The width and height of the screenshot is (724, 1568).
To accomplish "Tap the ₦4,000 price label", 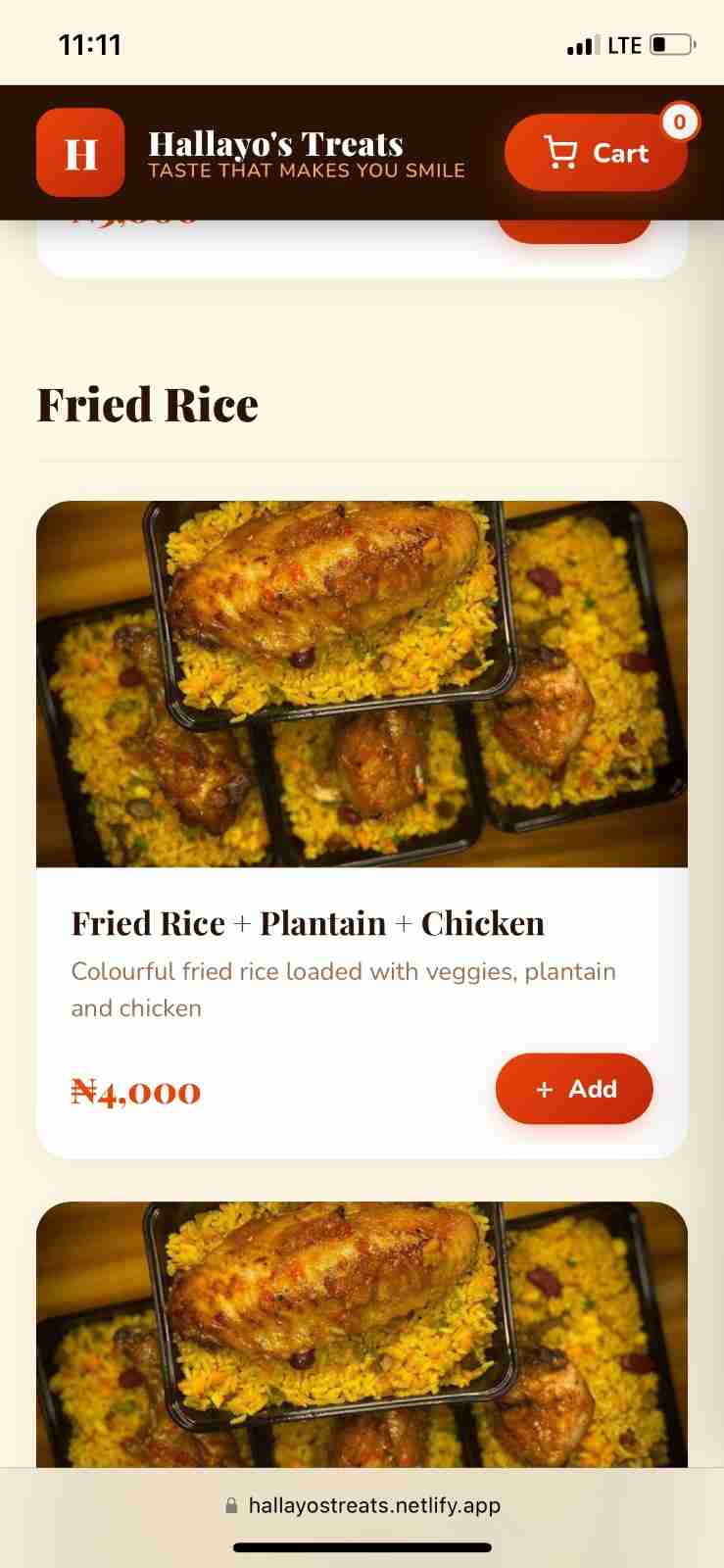I will point(136,1091).
